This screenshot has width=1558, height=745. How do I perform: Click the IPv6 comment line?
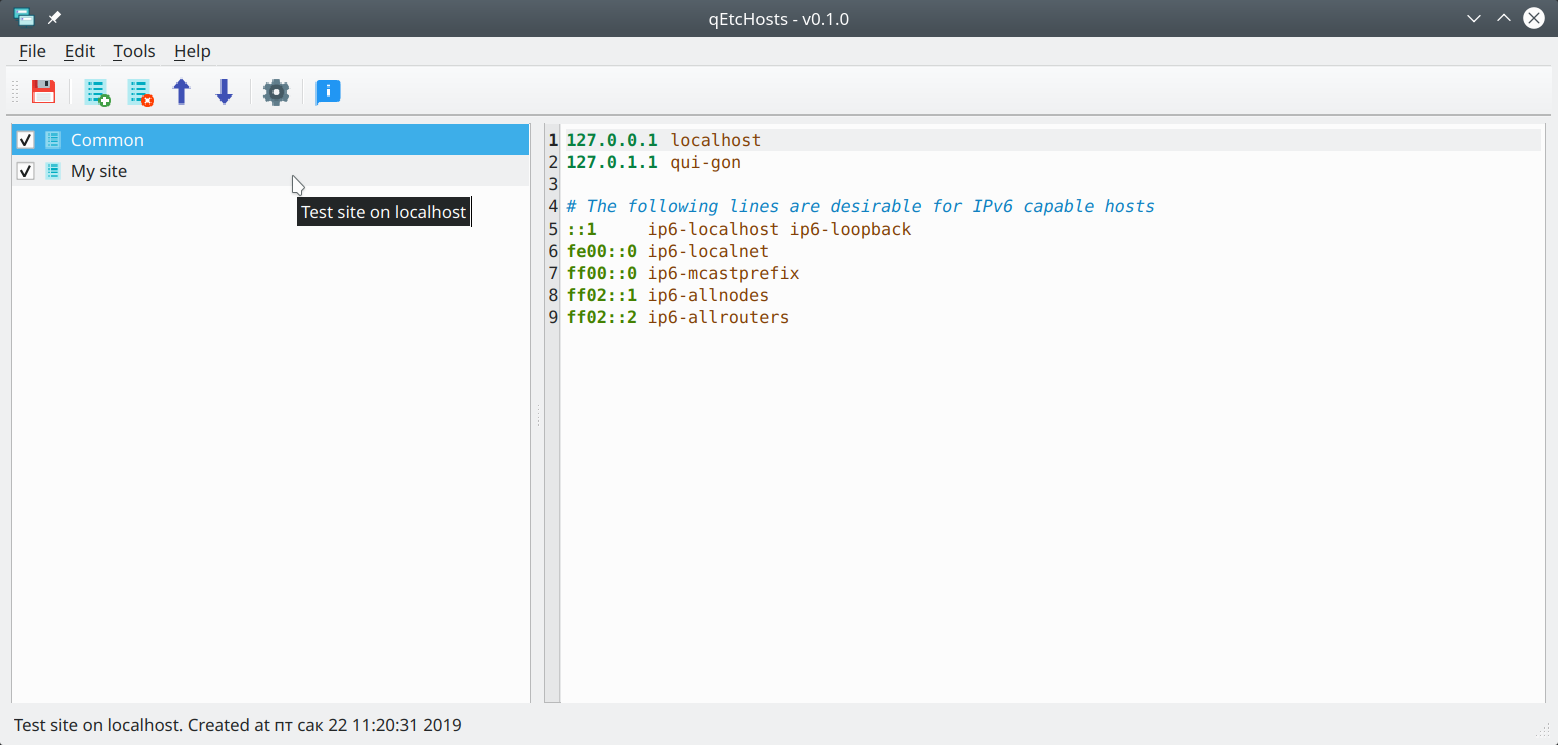pyautogui.click(x=860, y=206)
